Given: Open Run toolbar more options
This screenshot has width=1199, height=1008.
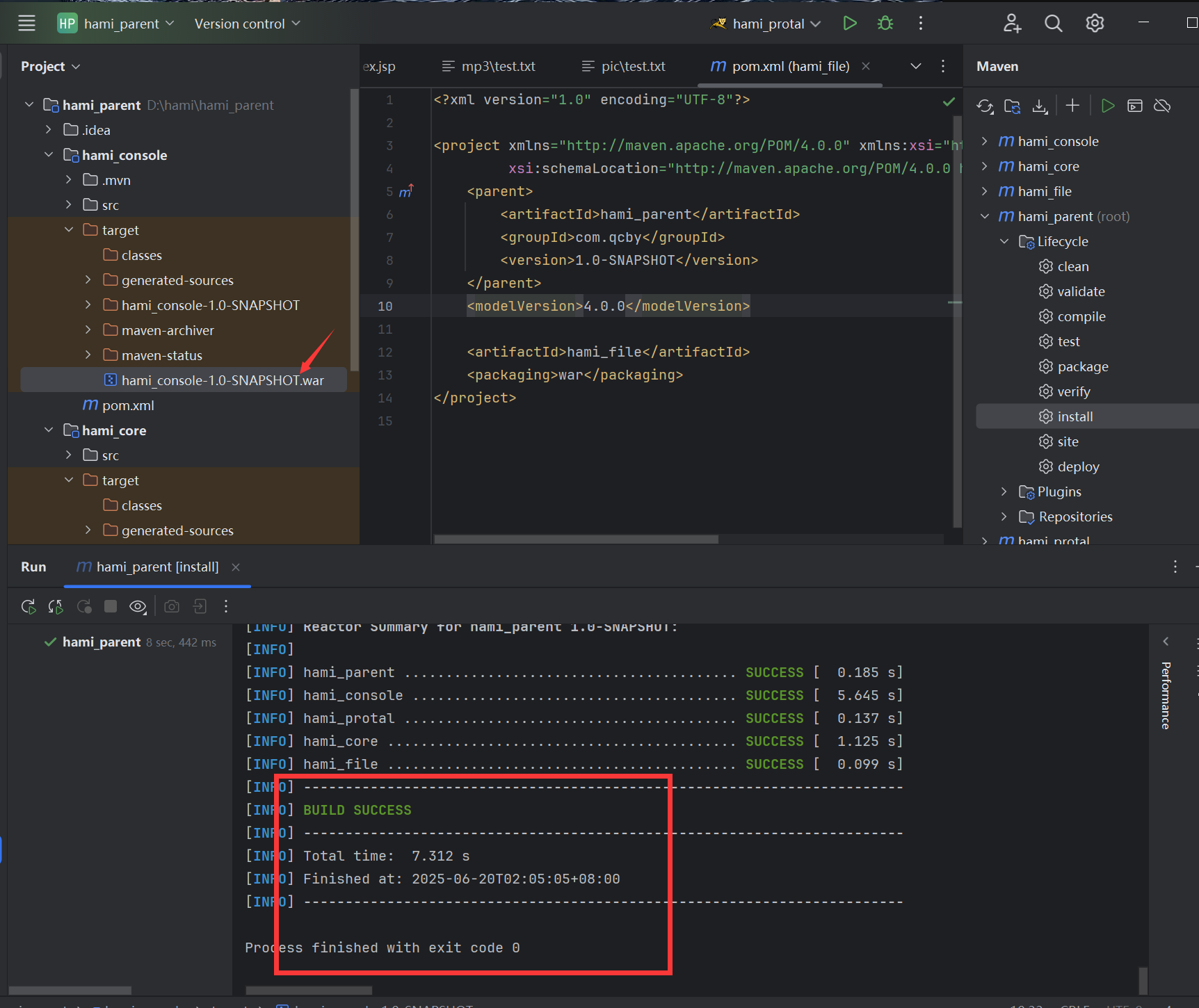Looking at the screenshot, I should 226,606.
